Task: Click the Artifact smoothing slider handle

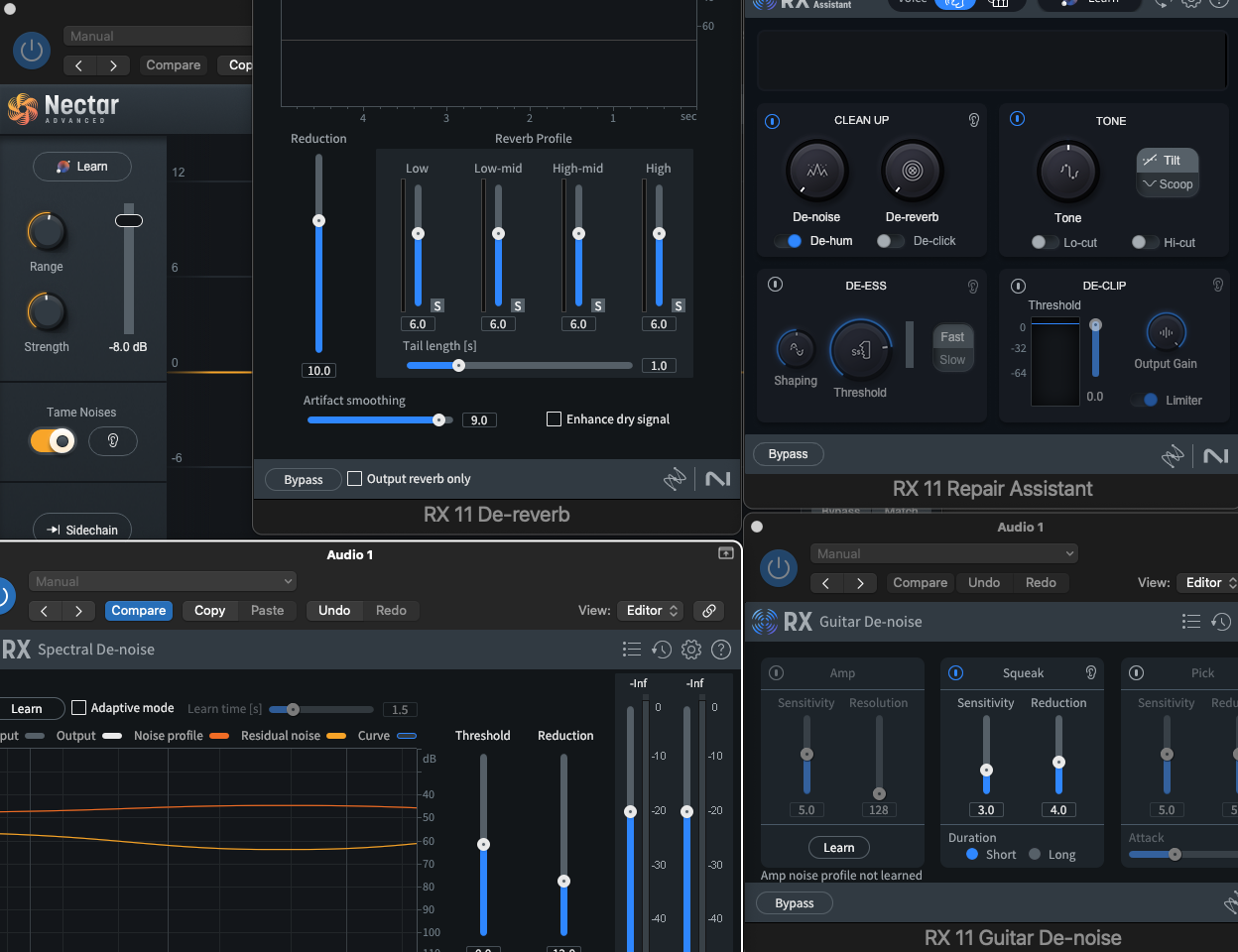Action: [438, 419]
